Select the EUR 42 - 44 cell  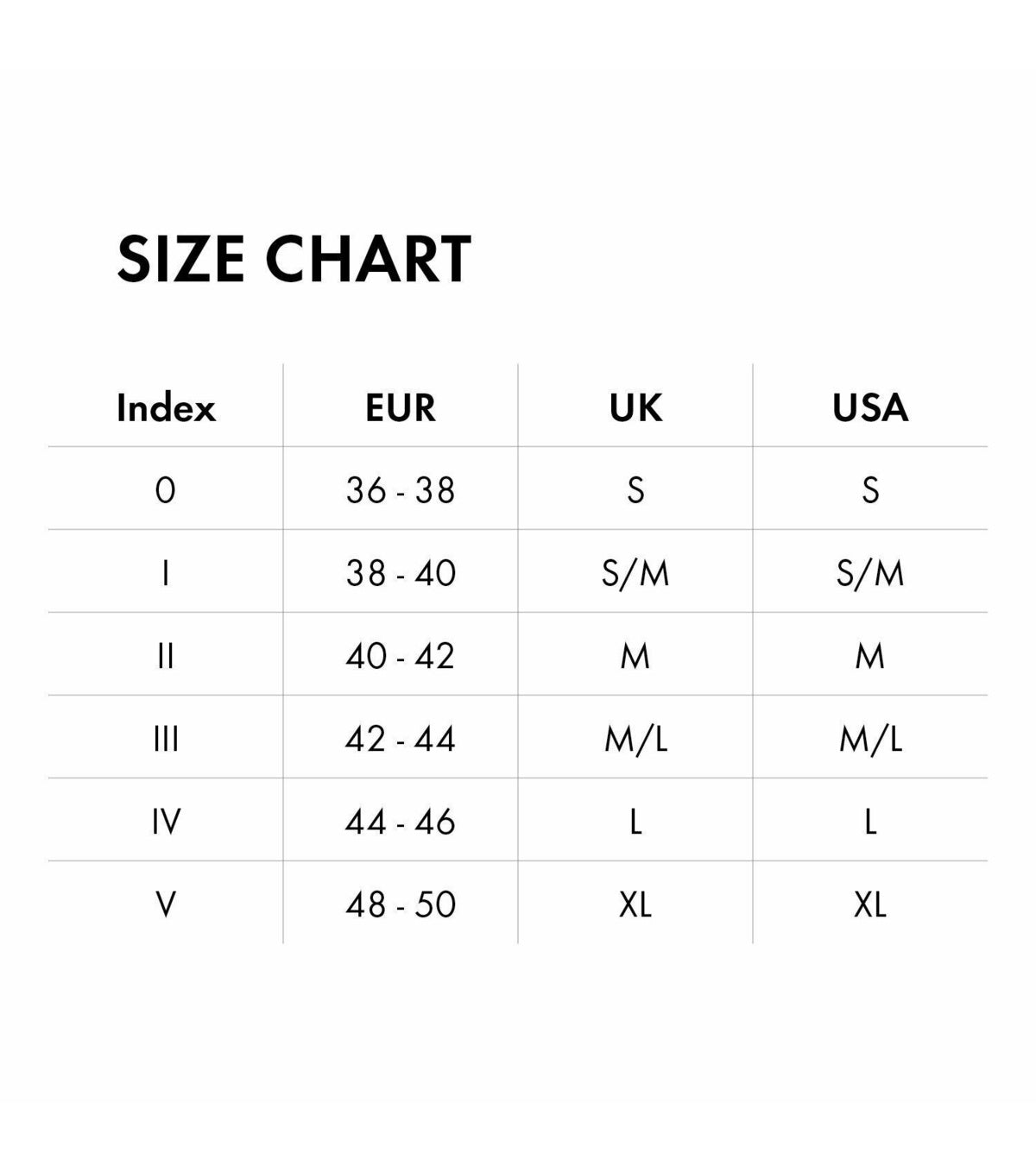pyautogui.click(x=401, y=739)
